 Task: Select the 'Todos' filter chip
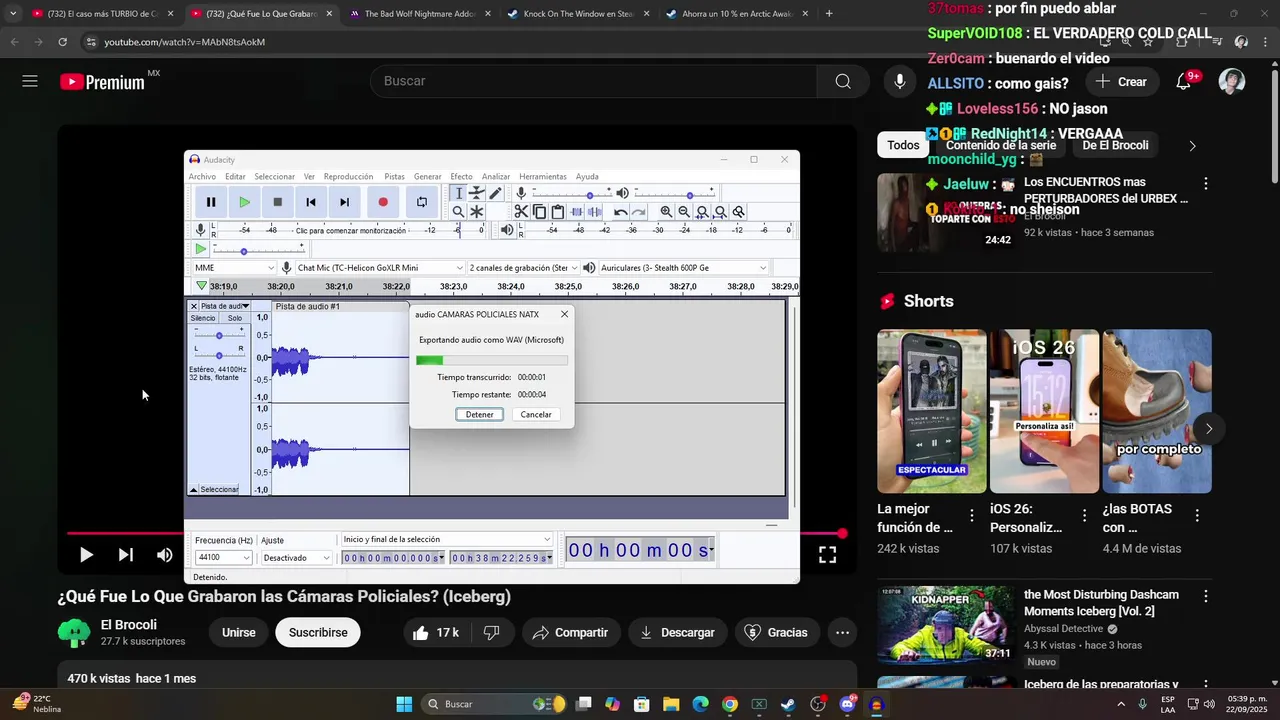903,145
